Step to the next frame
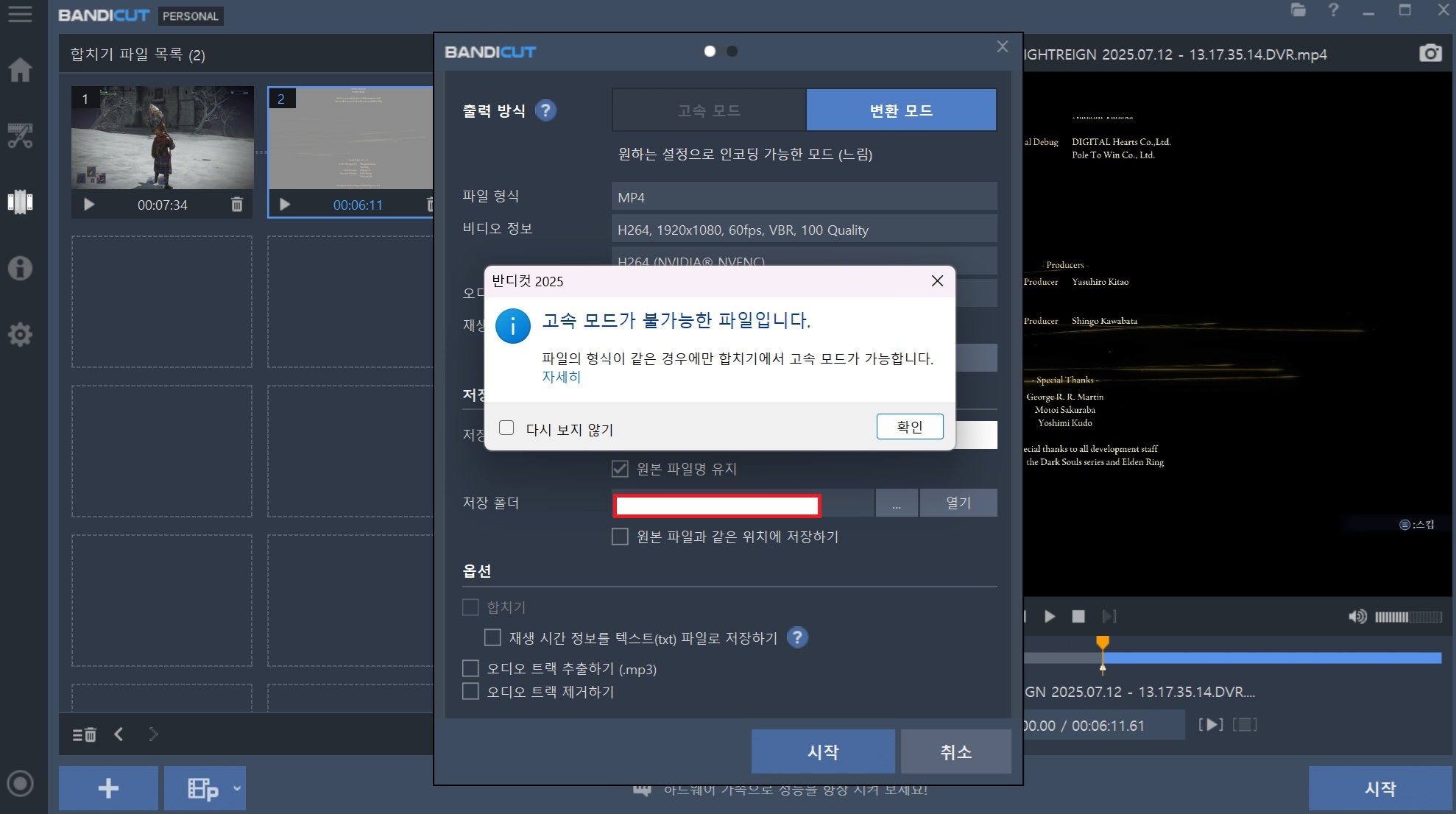 click(1109, 616)
